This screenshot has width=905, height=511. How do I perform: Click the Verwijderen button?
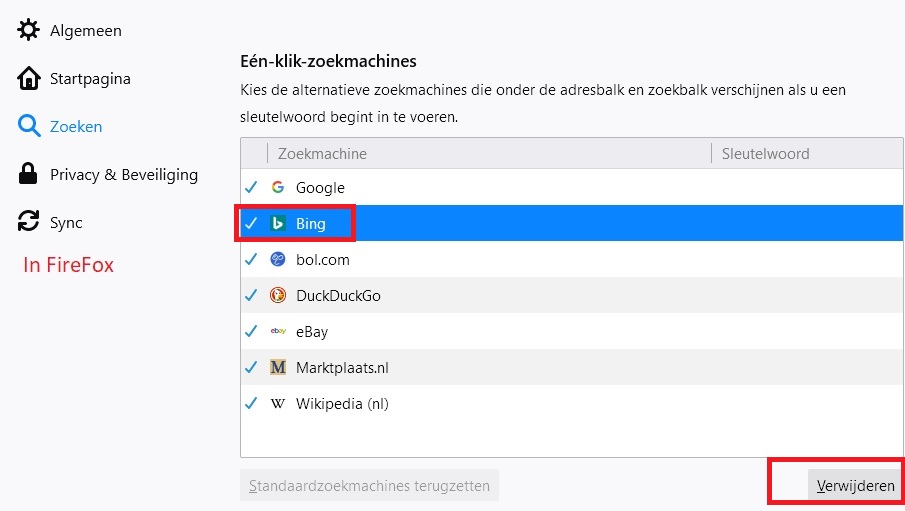(855, 486)
